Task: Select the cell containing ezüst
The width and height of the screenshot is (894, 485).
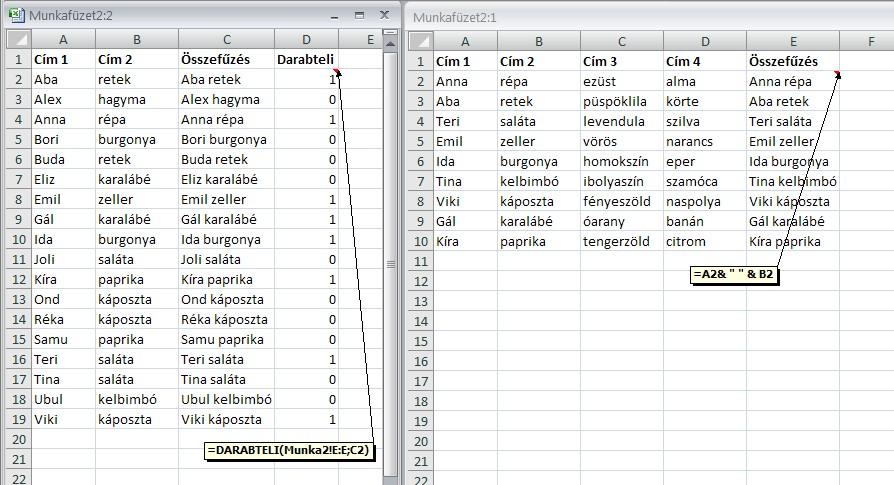Action: click(621, 81)
